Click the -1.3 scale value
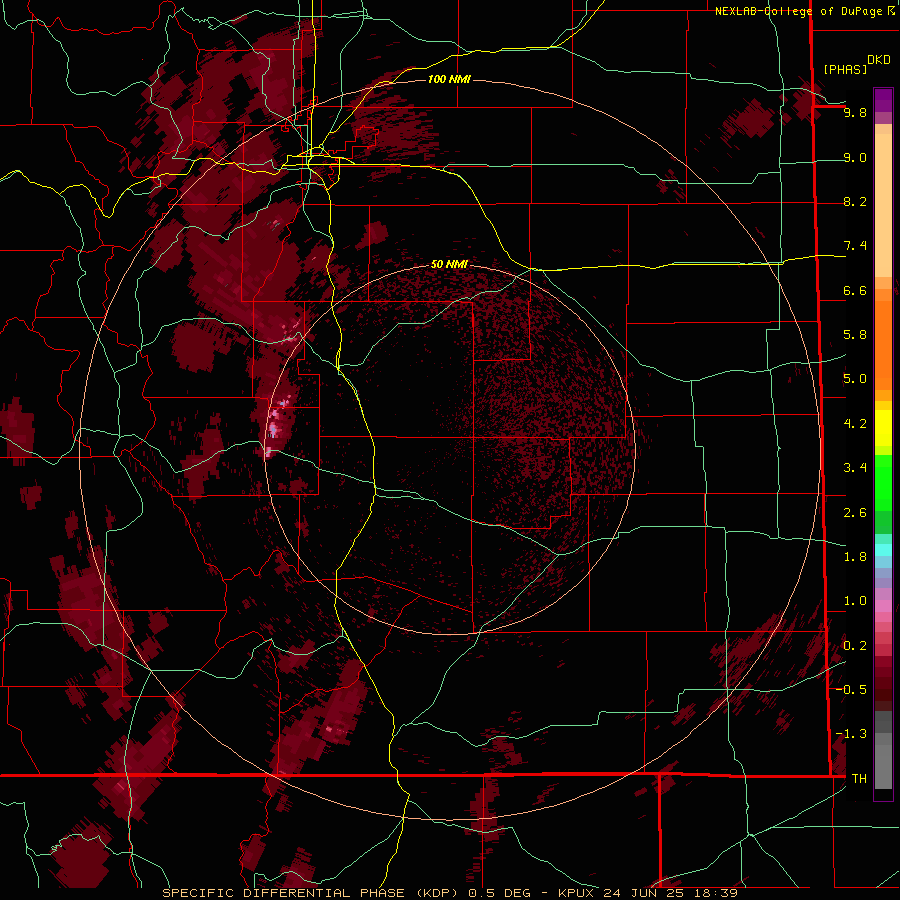The image size is (900, 900). click(x=851, y=734)
